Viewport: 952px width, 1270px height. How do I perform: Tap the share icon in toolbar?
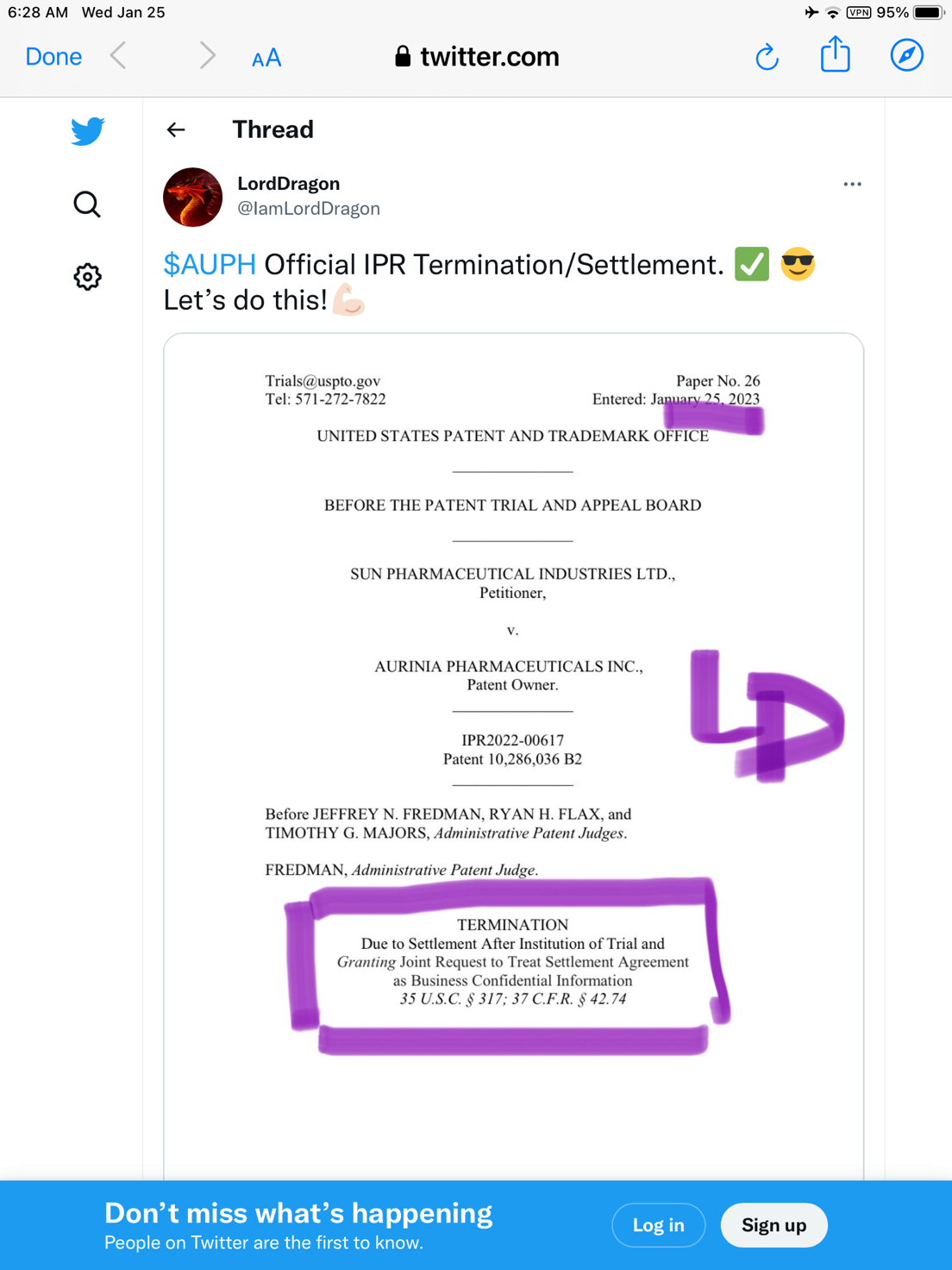[835, 55]
